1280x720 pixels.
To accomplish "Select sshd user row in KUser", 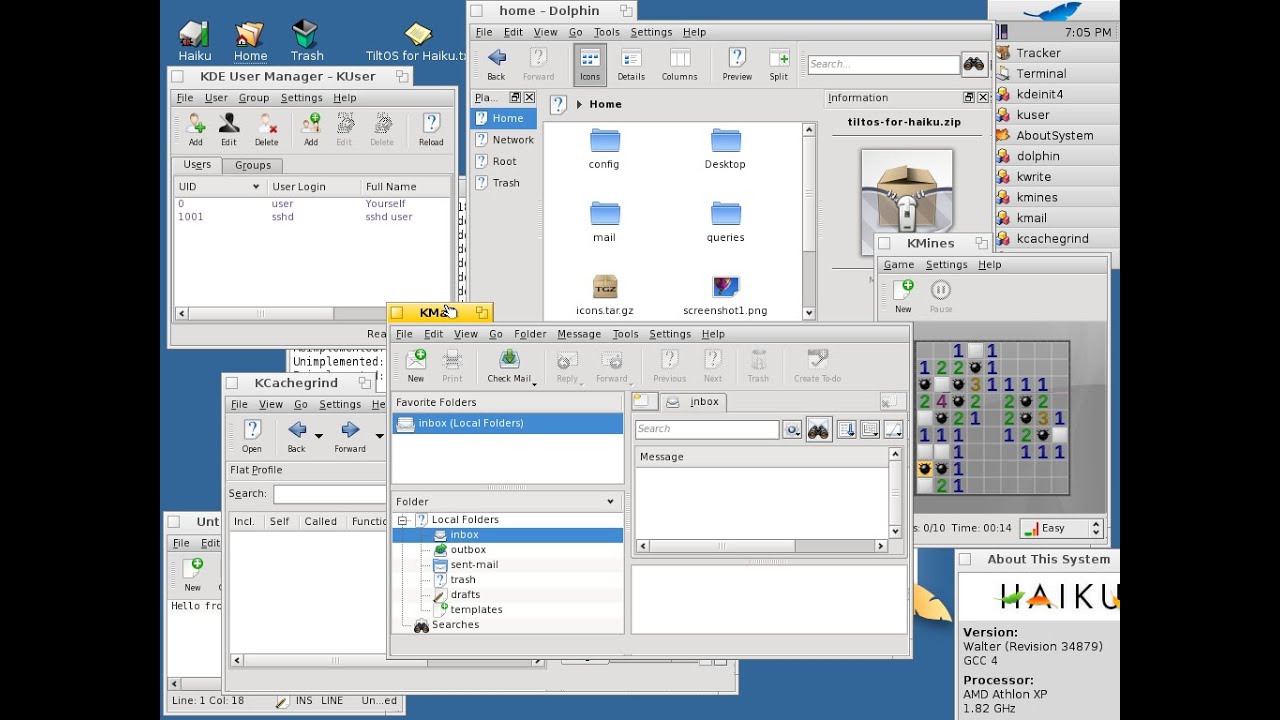I will [x=312, y=217].
